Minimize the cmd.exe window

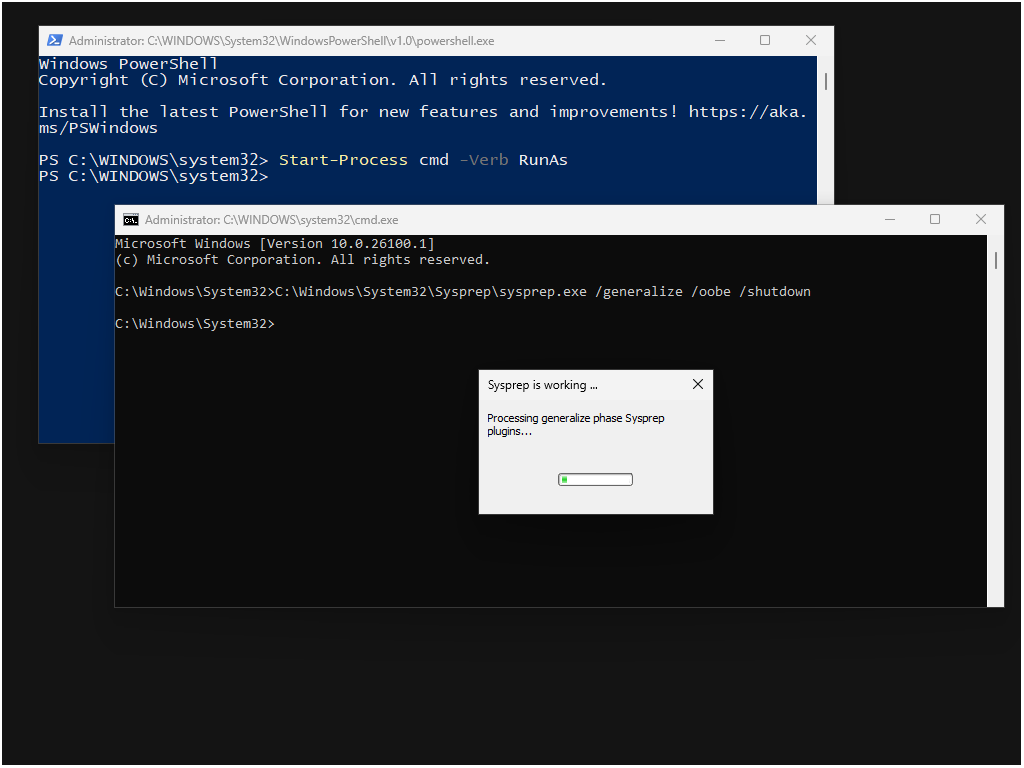[x=889, y=218]
